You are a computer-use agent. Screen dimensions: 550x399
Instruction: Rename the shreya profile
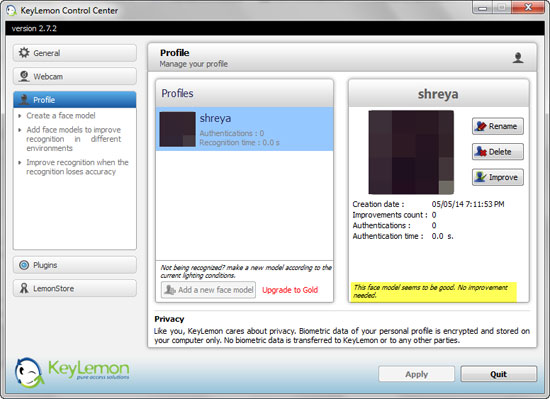click(x=498, y=126)
